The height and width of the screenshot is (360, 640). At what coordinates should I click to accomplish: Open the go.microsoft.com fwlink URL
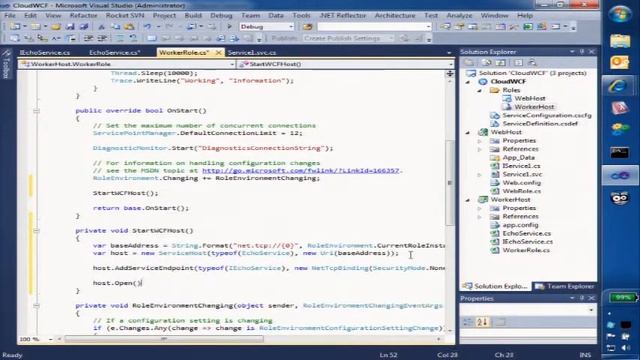pyautogui.click(x=301, y=171)
